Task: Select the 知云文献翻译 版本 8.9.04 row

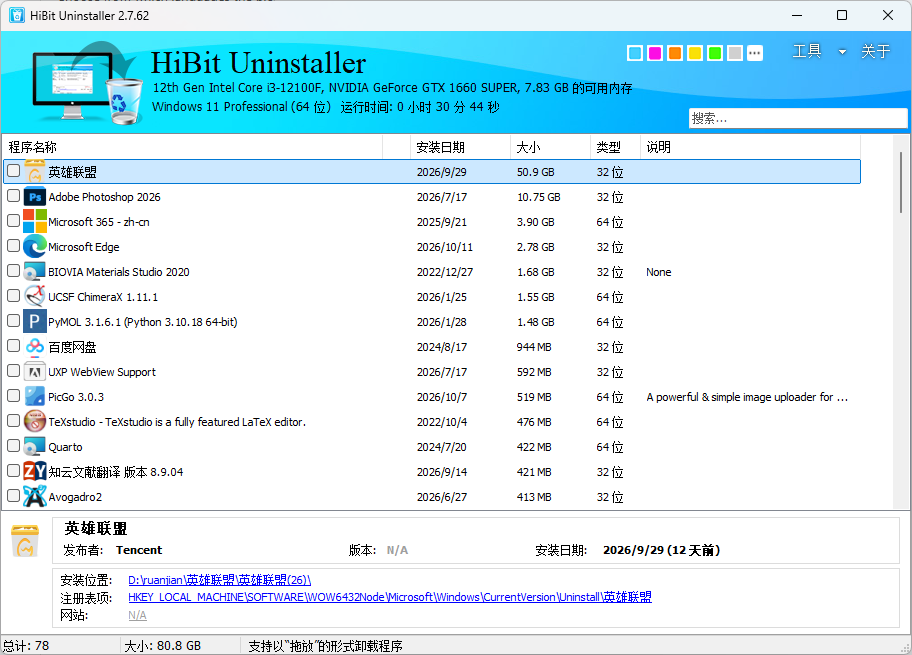Action: coord(432,472)
